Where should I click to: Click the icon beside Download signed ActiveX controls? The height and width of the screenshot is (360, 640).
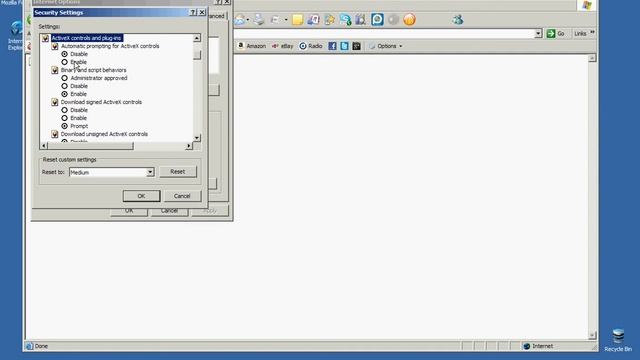(55, 102)
